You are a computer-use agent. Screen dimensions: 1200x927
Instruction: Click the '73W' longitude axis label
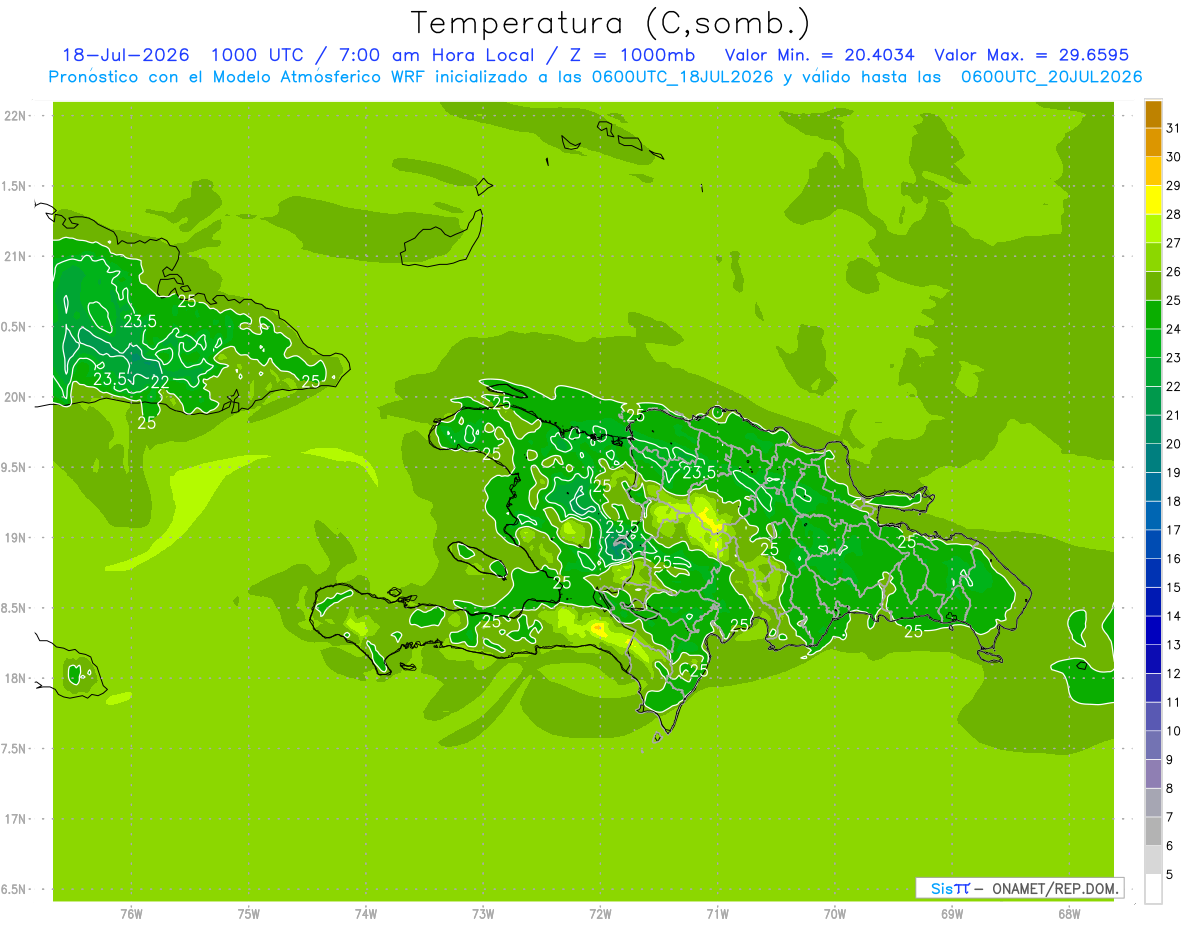[483, 914]
